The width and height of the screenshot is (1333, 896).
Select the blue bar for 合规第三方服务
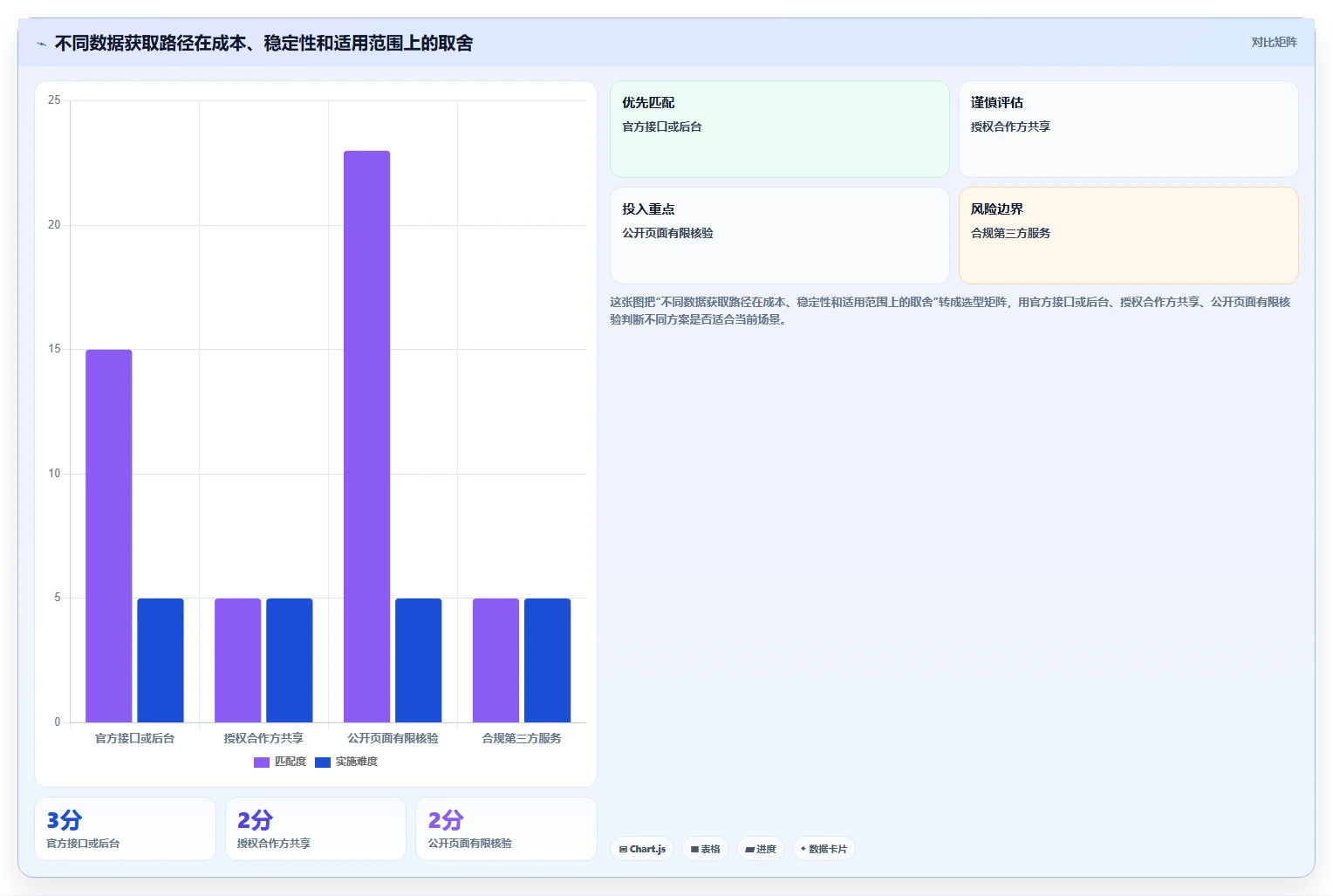coord(548,660)
